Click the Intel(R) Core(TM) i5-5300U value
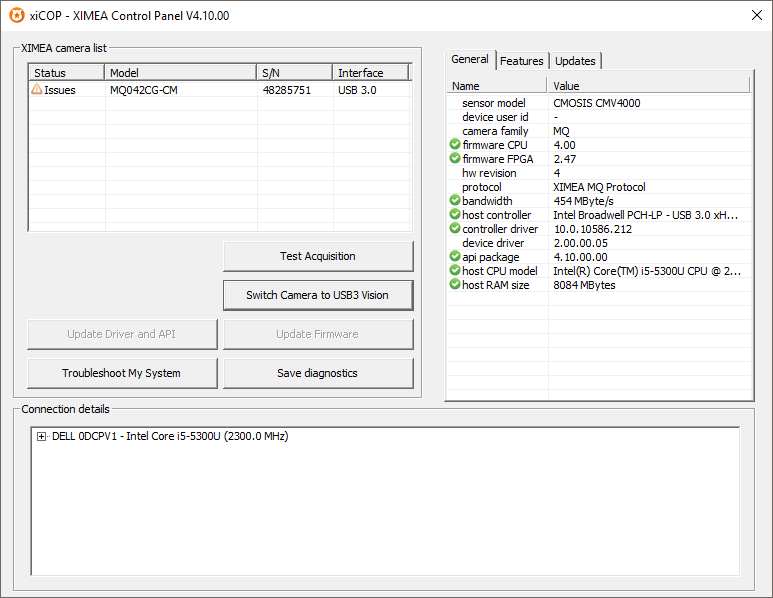The height and width of the screenshot is (598, 773). (647, 271)
